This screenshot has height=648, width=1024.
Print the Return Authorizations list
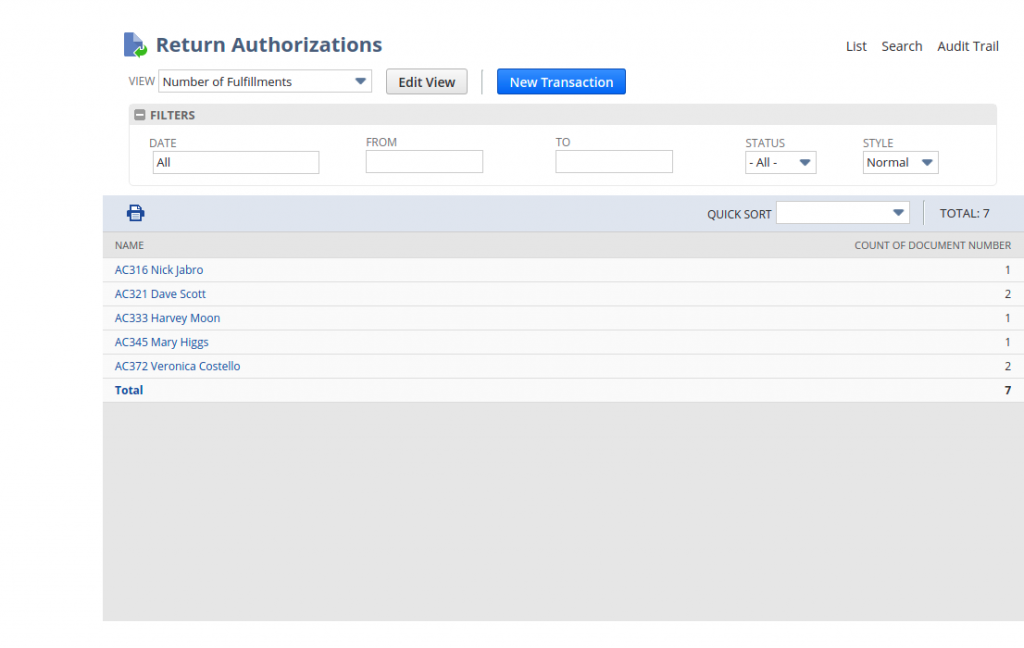(x=135, y=212)
